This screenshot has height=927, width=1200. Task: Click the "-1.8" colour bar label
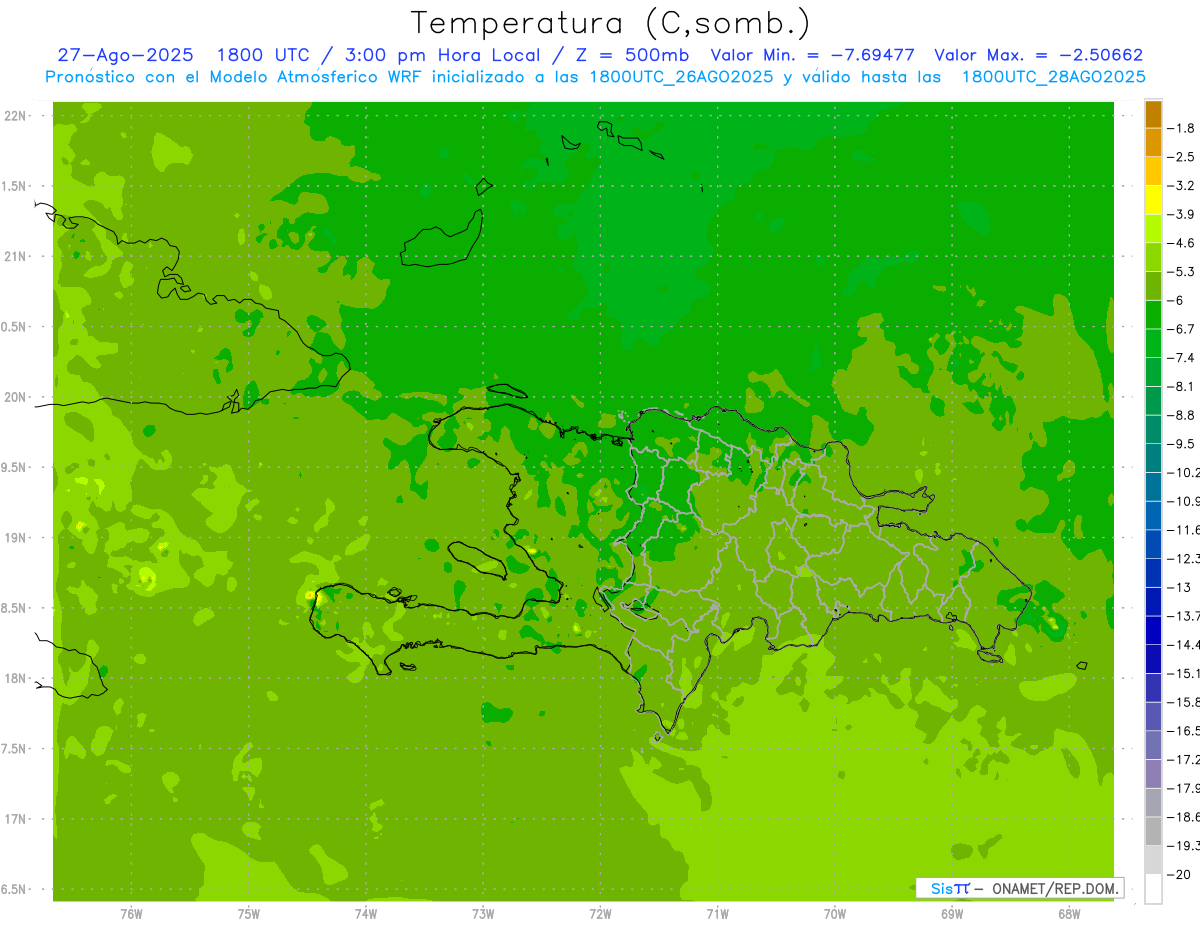point(1182,129)
